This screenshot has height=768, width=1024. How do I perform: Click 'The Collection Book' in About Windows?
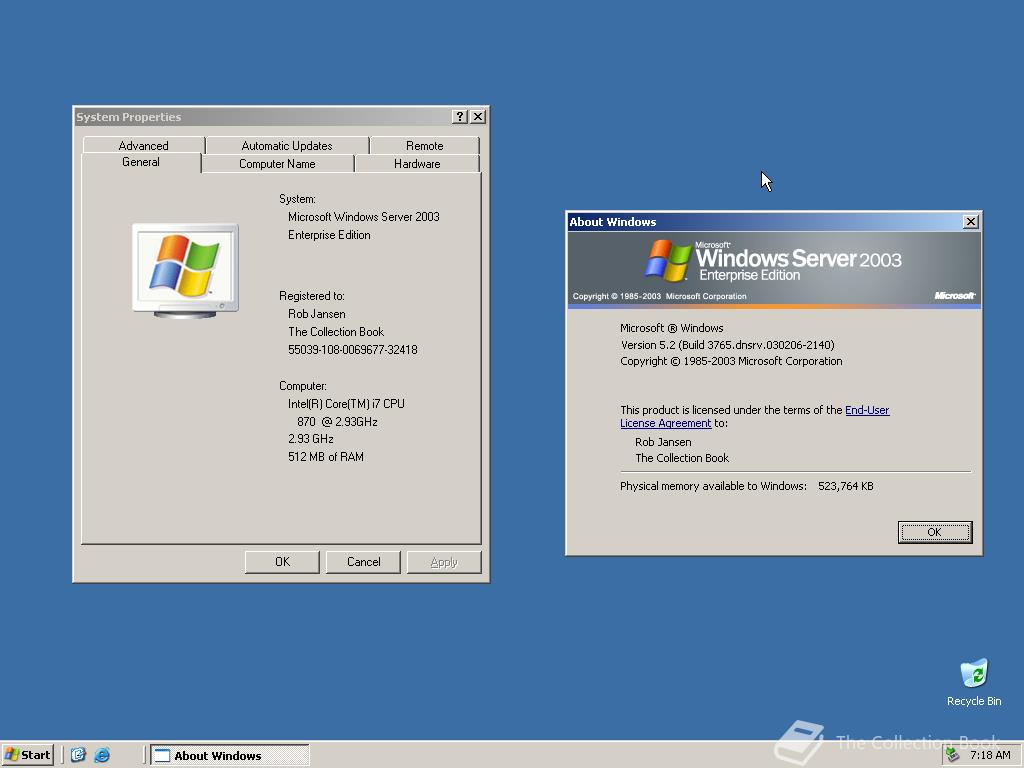(682, 458)
